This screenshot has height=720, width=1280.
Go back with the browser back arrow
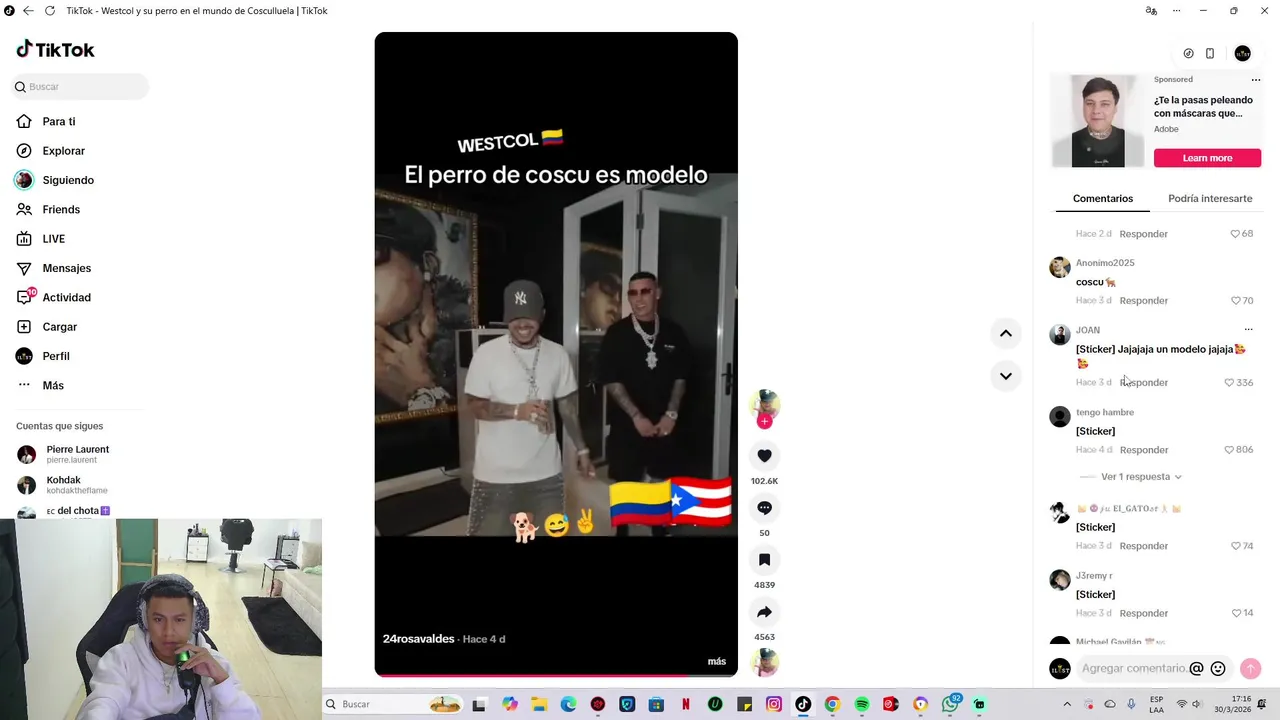(28, 11)
